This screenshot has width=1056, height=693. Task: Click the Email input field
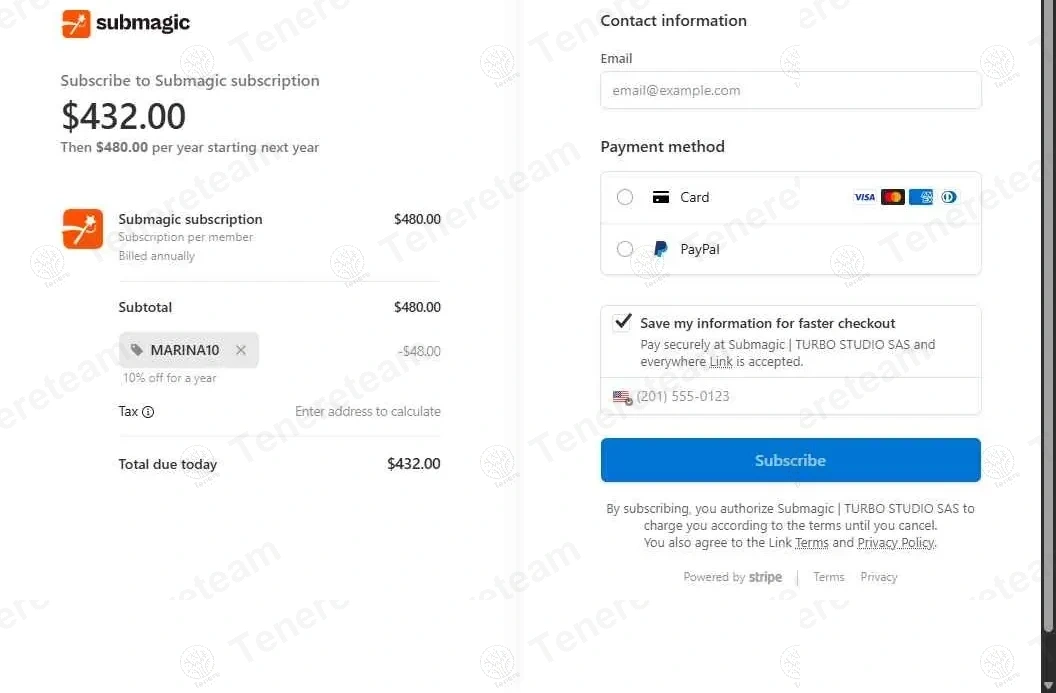pyautogui.click(x=790, y=90)
